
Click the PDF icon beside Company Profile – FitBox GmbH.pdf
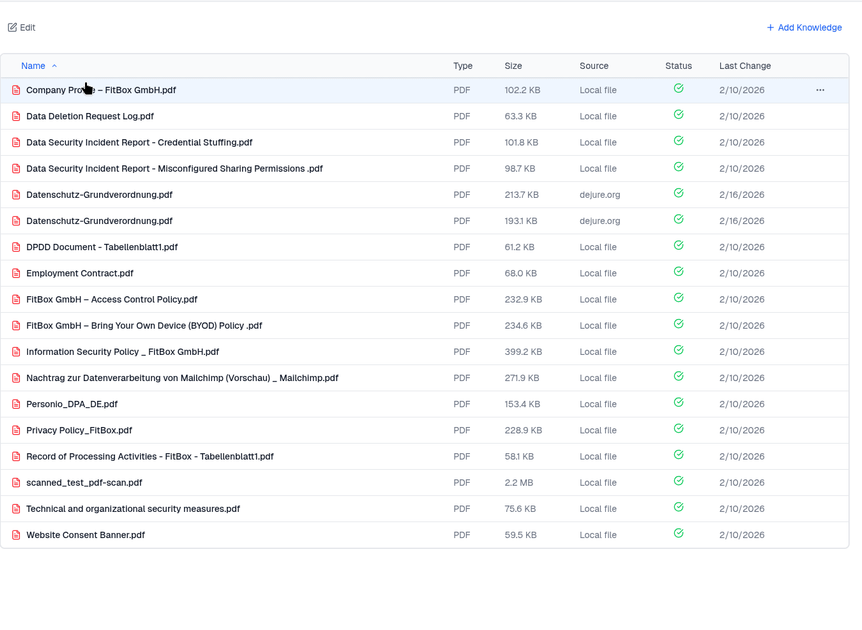point(16,90)
